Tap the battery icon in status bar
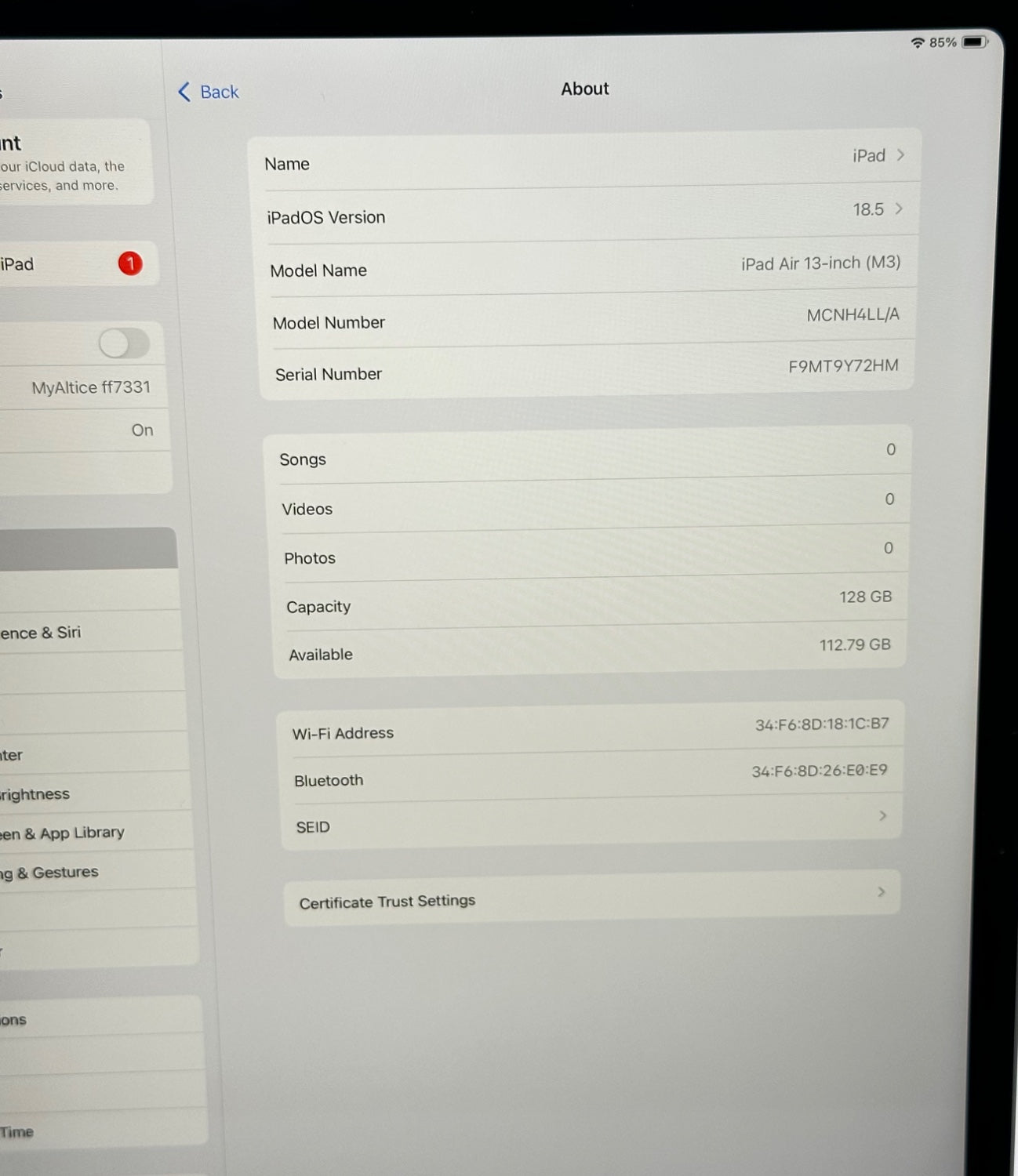Screen dimensions: 1018x1176 (975, 42)
